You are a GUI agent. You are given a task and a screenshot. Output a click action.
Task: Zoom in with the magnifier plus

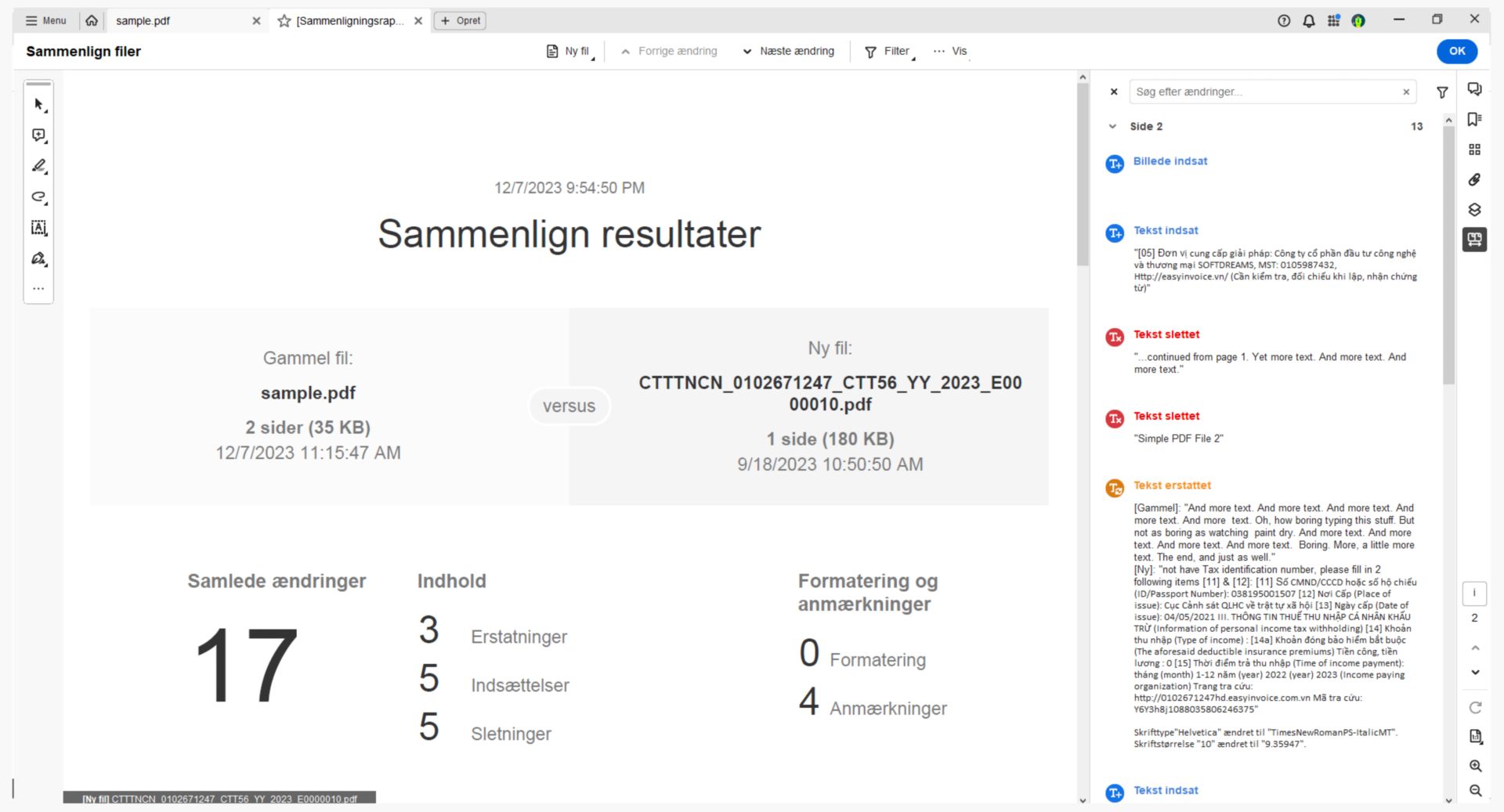pyautogui.click(x=1475, y=766)
